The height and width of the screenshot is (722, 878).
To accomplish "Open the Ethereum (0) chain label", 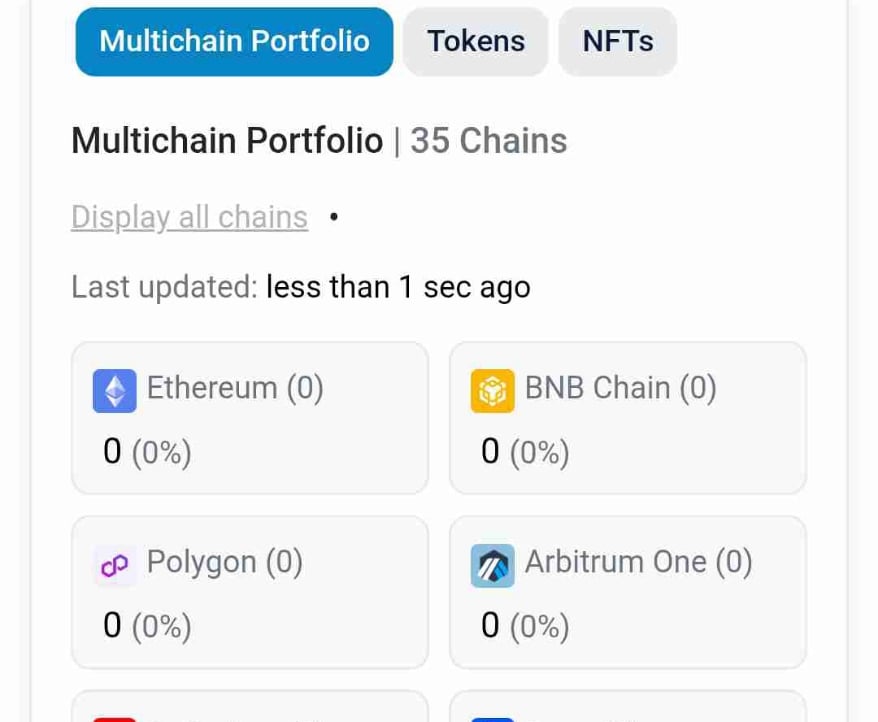I will 235,387.
